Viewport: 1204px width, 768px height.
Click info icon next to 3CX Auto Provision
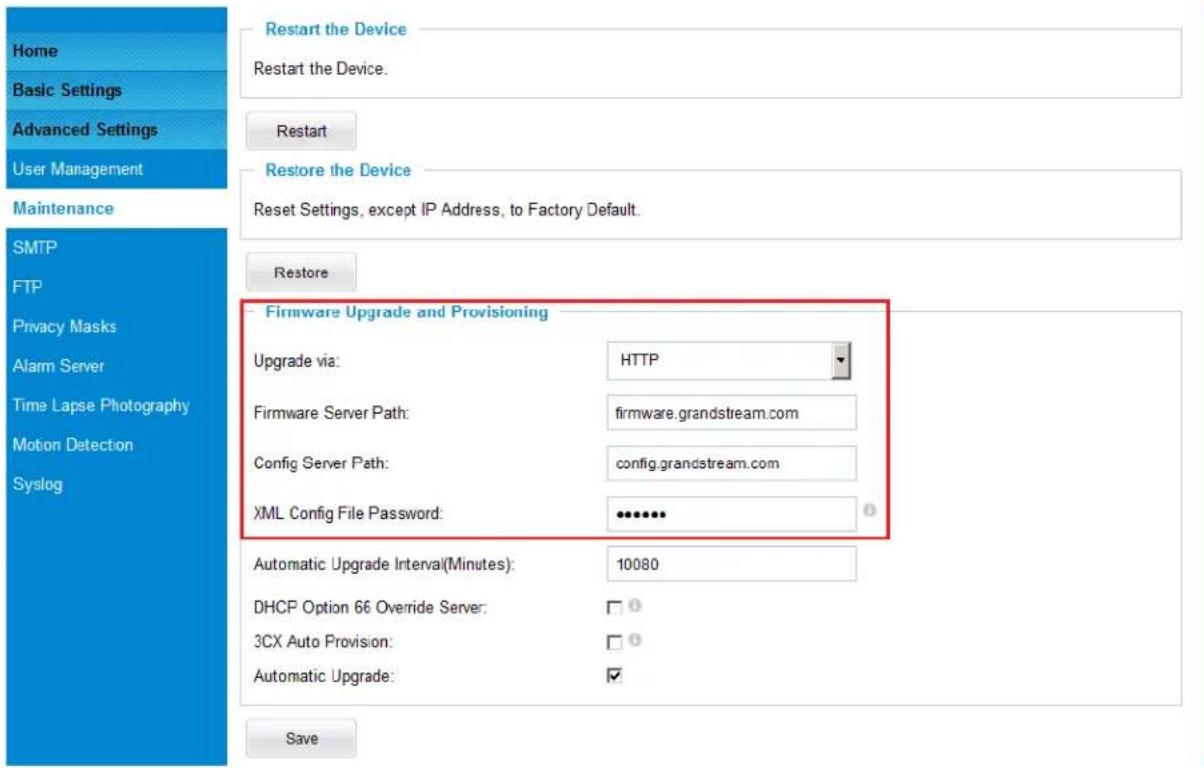(634, 640)
